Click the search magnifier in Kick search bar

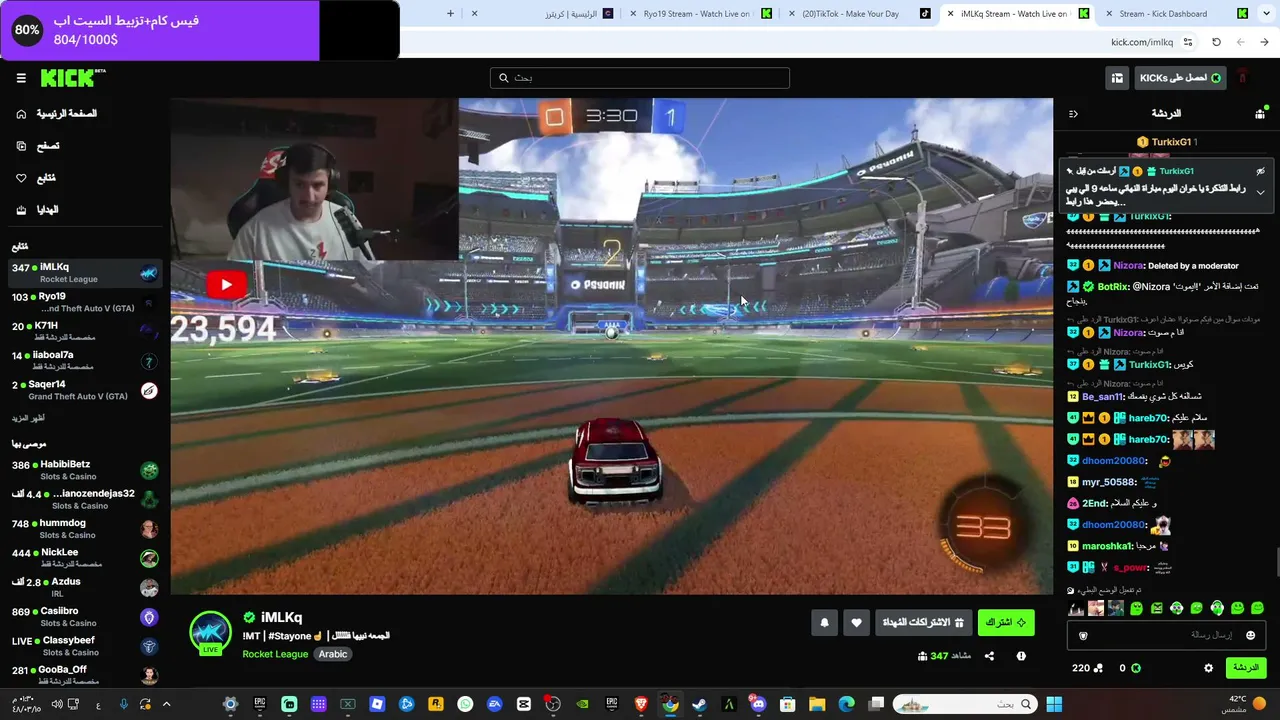click(x=502, y=78)
